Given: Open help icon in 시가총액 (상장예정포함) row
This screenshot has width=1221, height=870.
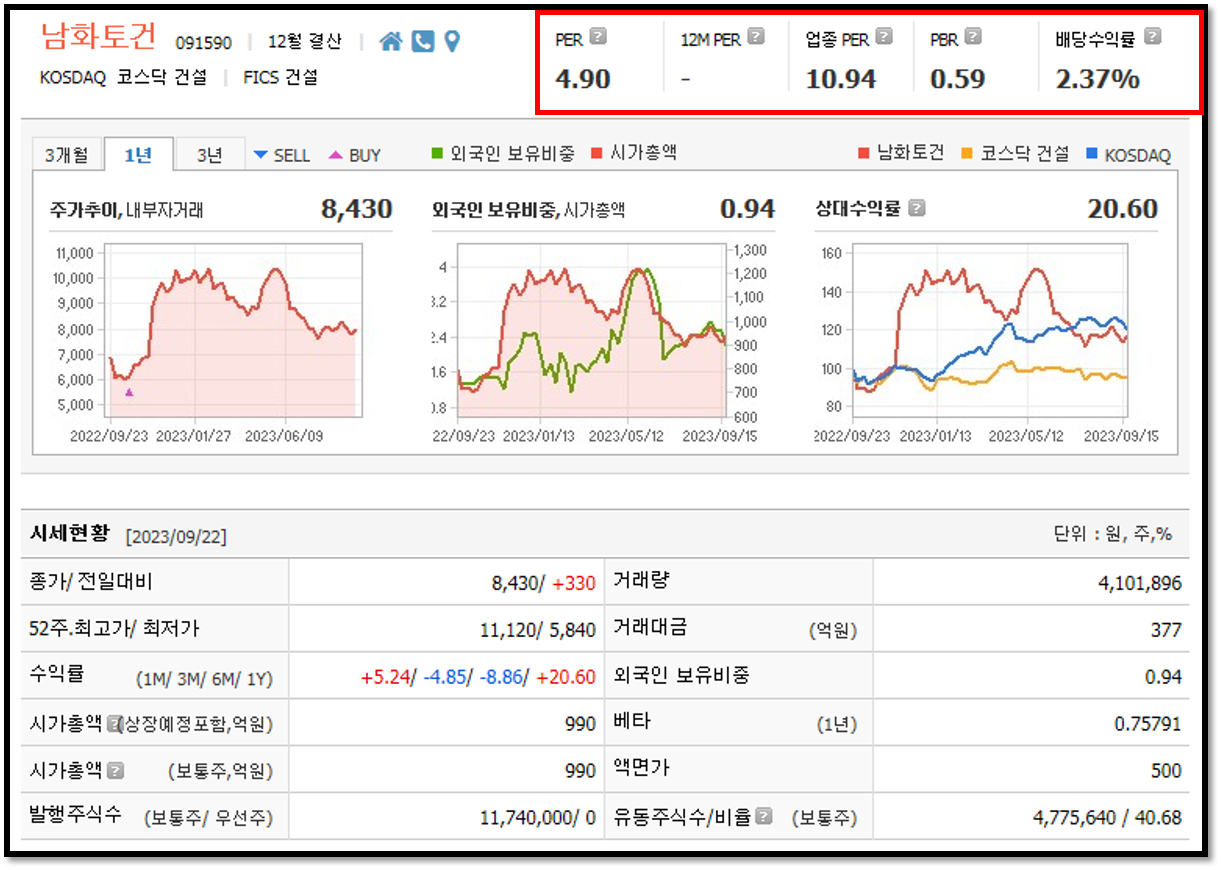Looking at the screenshot, I should (115, 722).
